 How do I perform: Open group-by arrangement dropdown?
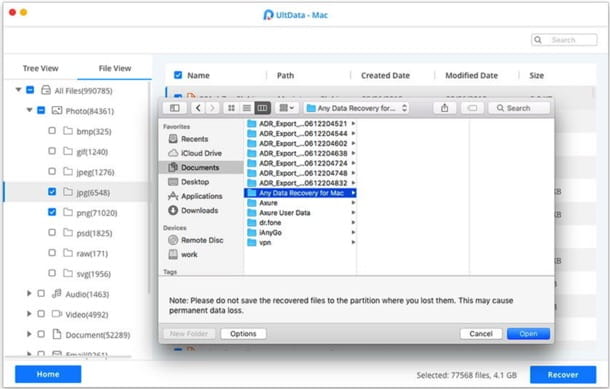287,108
